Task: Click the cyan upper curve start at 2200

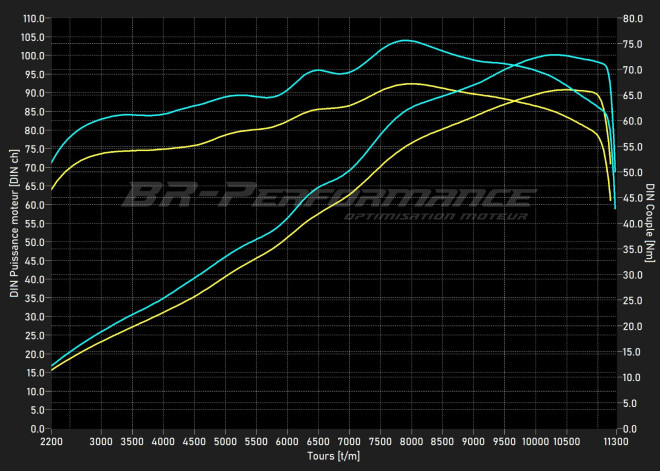Action: click(x=52, y=162)
